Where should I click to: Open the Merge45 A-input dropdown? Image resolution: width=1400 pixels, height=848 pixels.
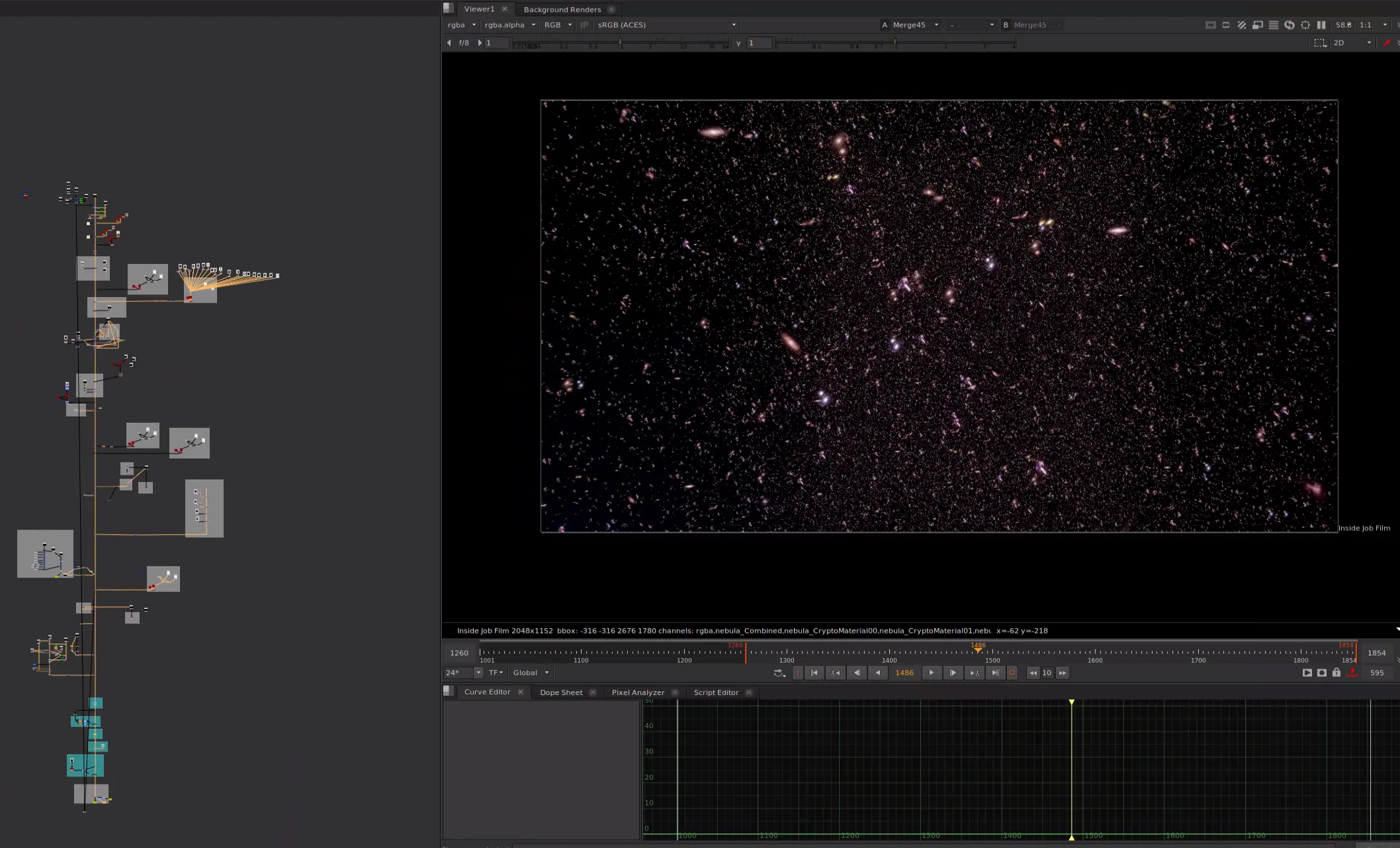tap(913, 24)
